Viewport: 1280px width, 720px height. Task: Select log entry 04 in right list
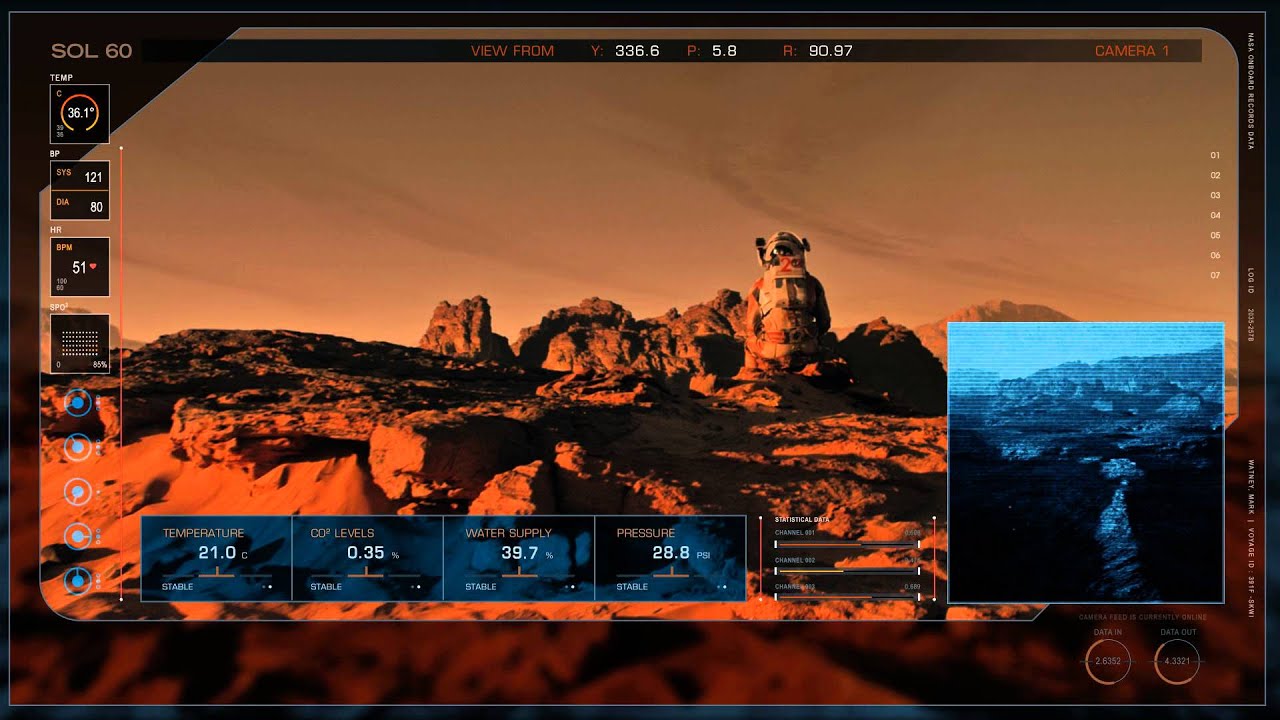point(1215,215)
